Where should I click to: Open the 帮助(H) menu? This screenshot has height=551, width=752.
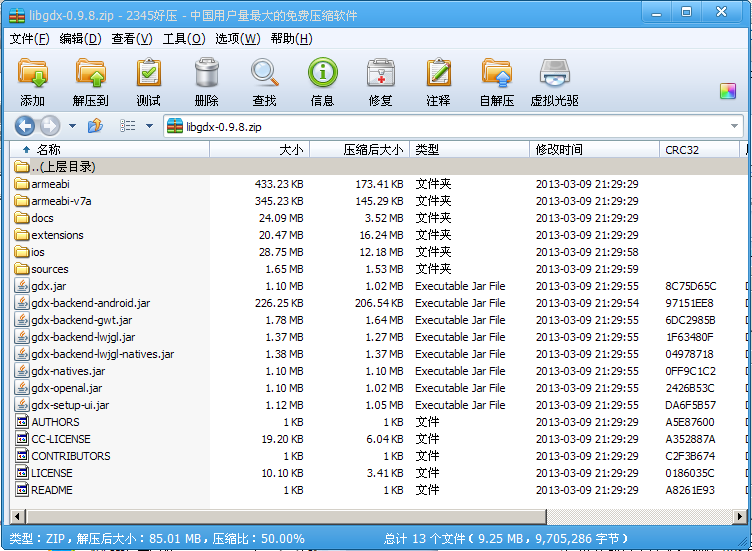coord(291,39)
